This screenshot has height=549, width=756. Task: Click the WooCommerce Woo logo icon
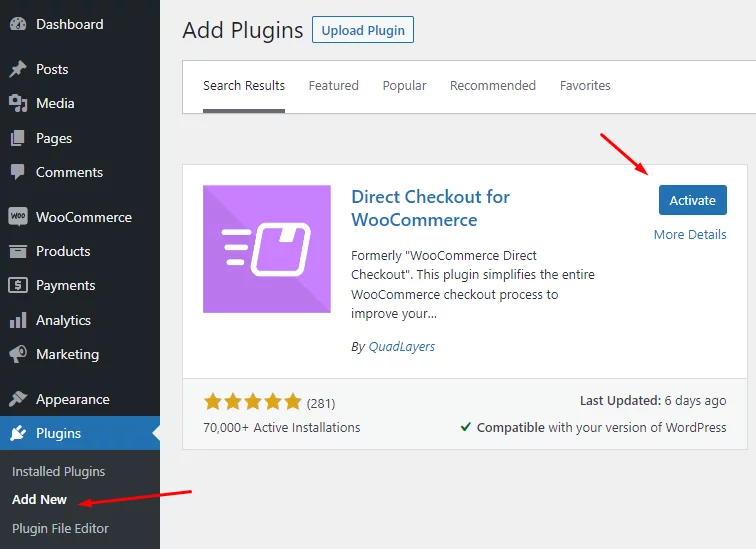[18, 216]
